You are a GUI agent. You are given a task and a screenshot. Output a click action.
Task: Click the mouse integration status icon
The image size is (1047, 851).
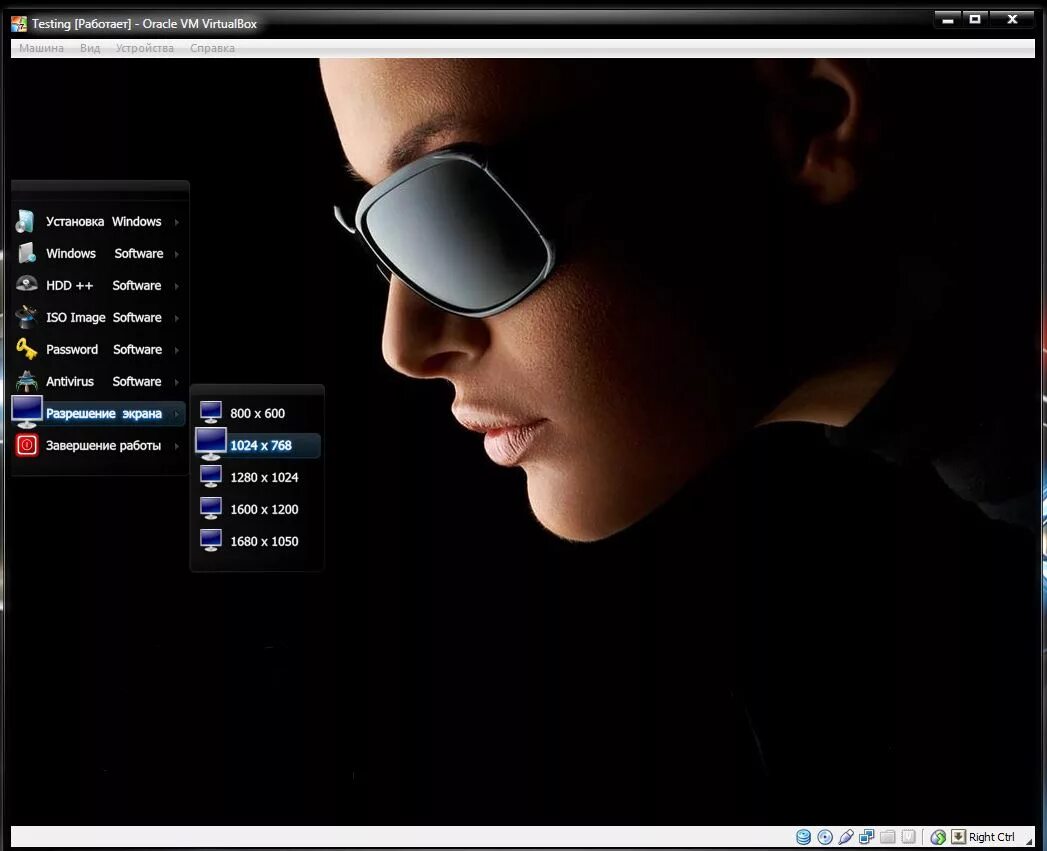[937, 837]
